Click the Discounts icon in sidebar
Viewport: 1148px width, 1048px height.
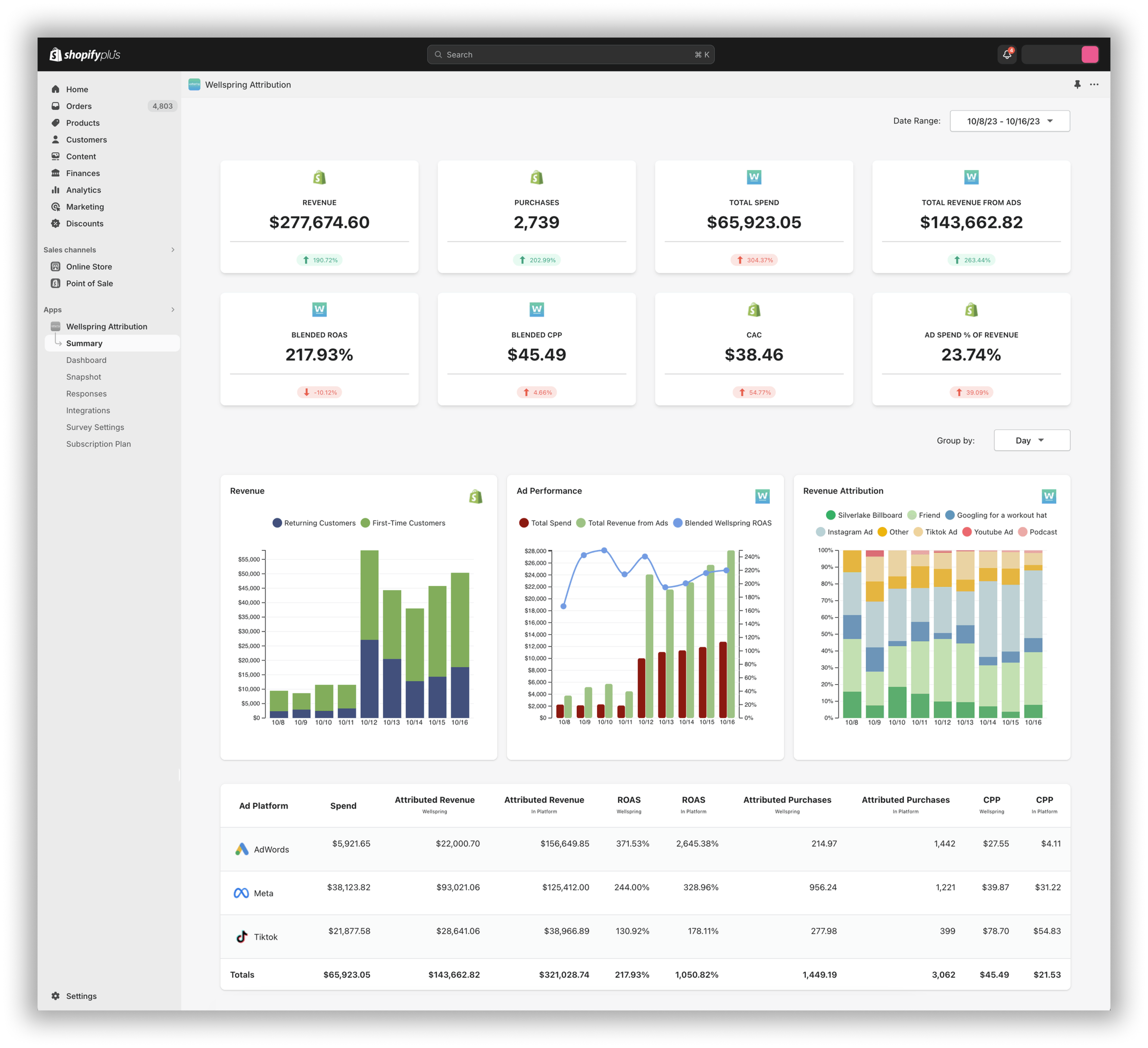point(55,223)
